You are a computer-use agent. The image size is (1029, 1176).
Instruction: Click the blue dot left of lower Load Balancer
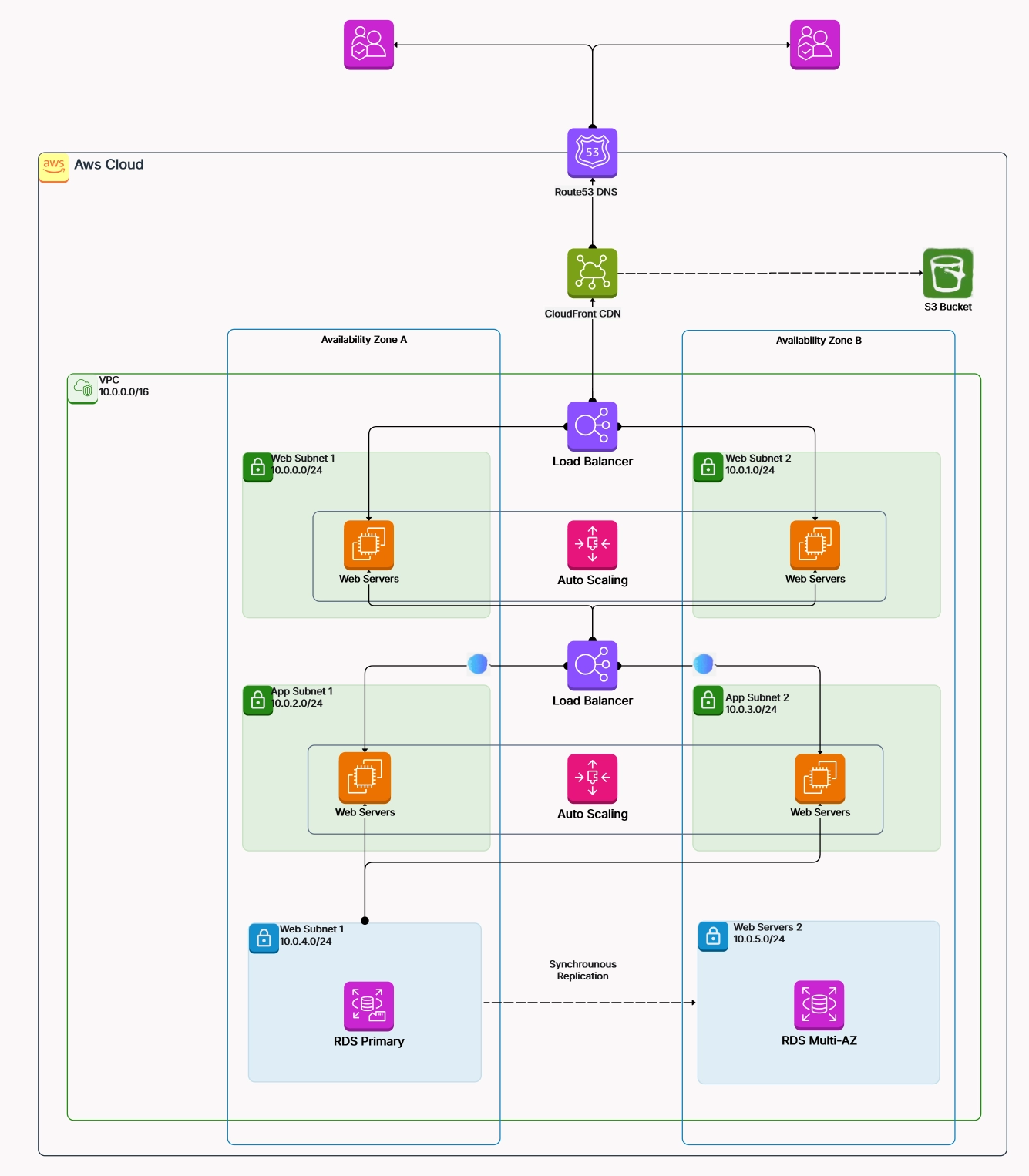coord(477,664)
